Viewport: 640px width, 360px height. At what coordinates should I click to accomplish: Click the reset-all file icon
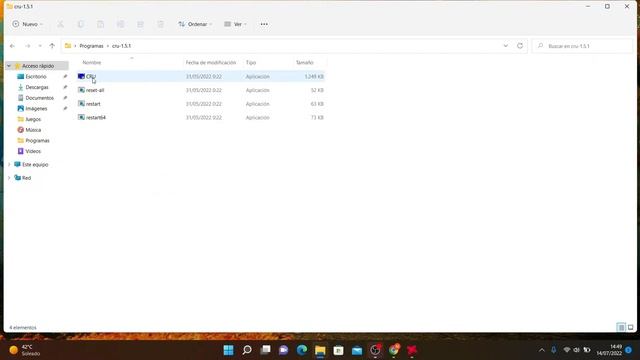pos(81,90)
